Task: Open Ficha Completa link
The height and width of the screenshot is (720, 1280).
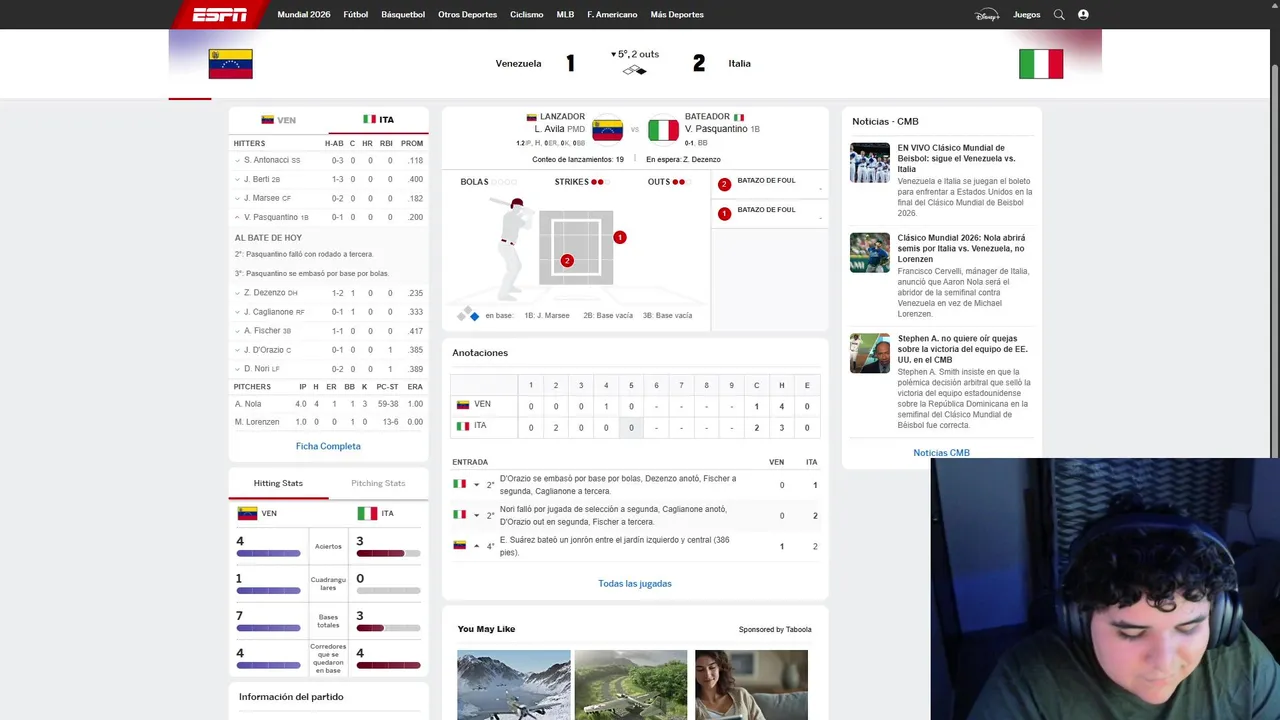Action: click(x=328, y=446)
